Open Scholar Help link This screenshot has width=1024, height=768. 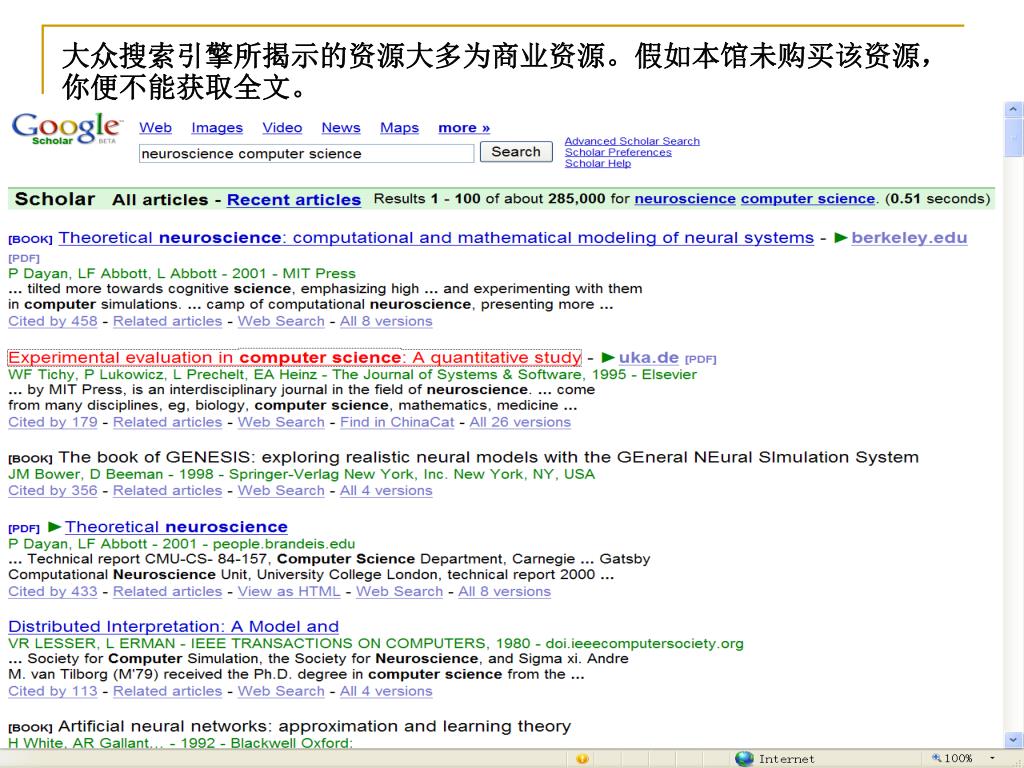pos(598,163)
